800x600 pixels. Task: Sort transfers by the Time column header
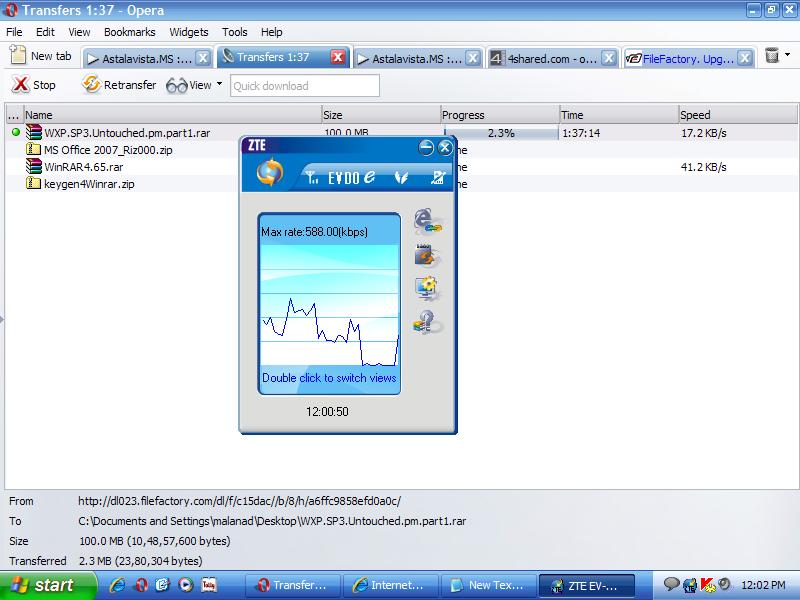pos(619,115)
